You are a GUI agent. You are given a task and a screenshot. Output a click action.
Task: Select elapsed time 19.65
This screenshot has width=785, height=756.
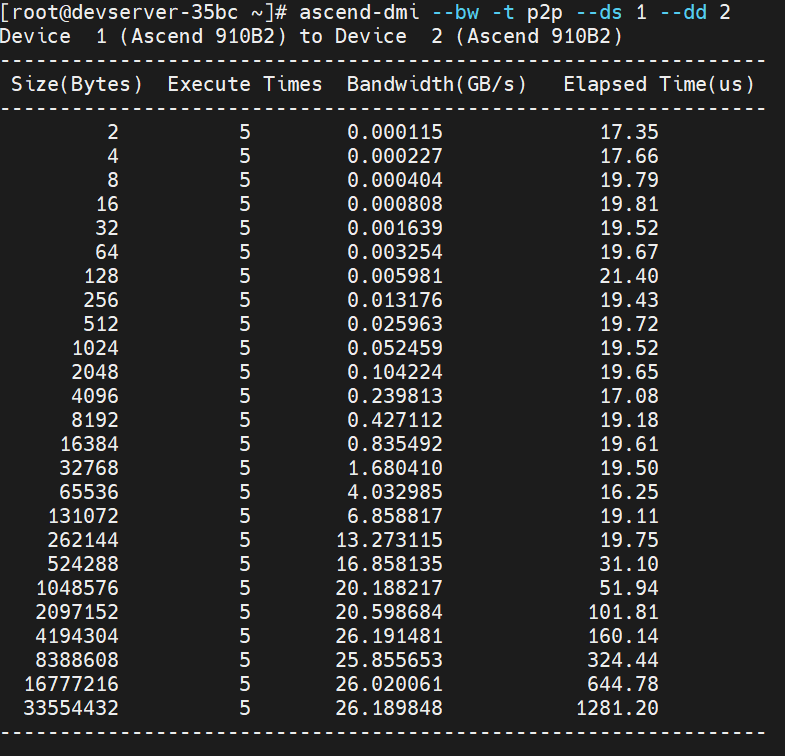pyautogui.click(x=629, y=372)
